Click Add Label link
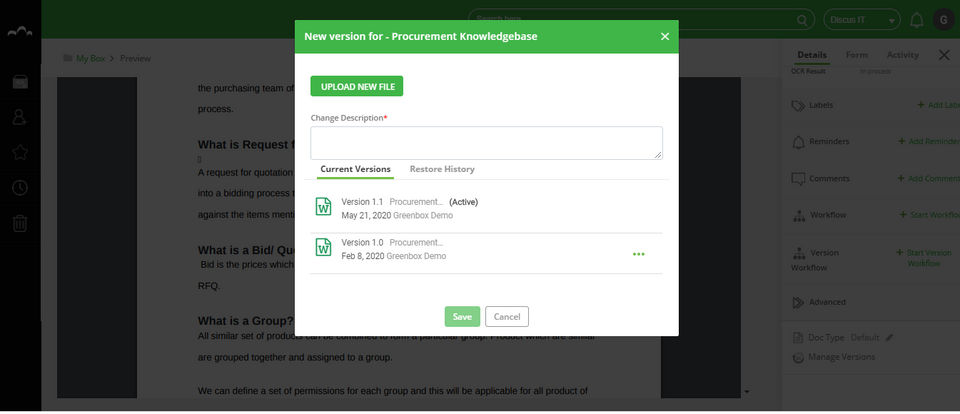This screenshot has width=960, height=414. coord(938,105)
